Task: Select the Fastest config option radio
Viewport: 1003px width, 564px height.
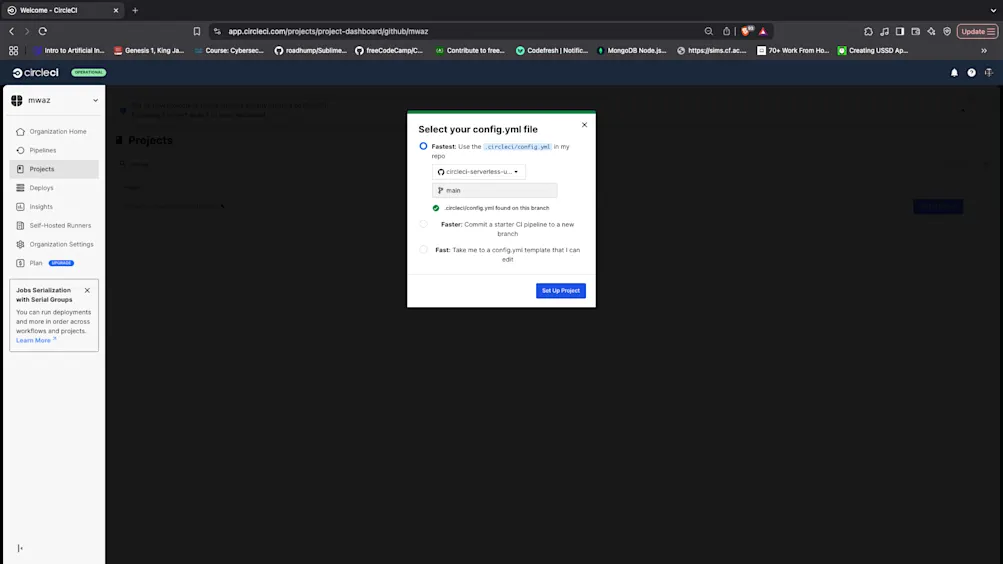Action: (423, 146)
